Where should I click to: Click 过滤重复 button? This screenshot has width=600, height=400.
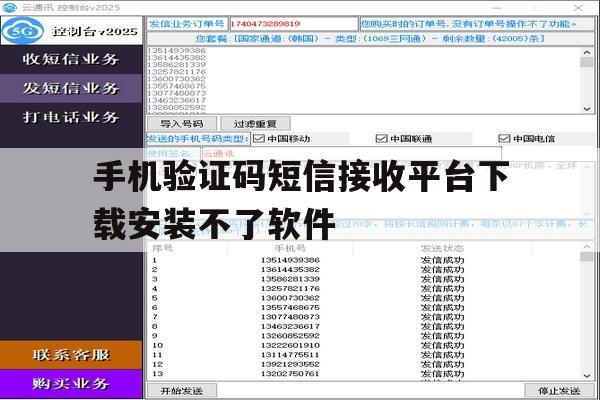[x=255, y=124]
